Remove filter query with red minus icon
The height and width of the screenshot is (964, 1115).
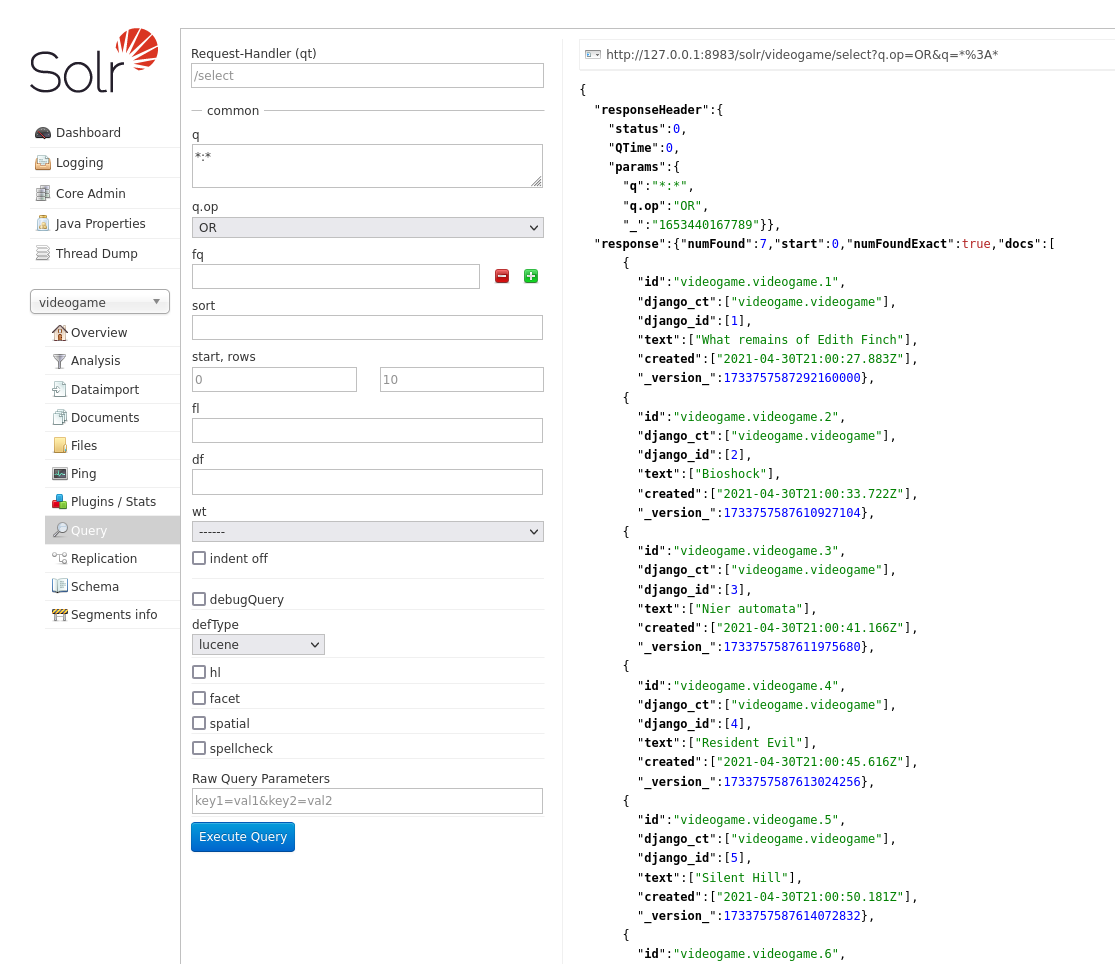coord(502,276)
